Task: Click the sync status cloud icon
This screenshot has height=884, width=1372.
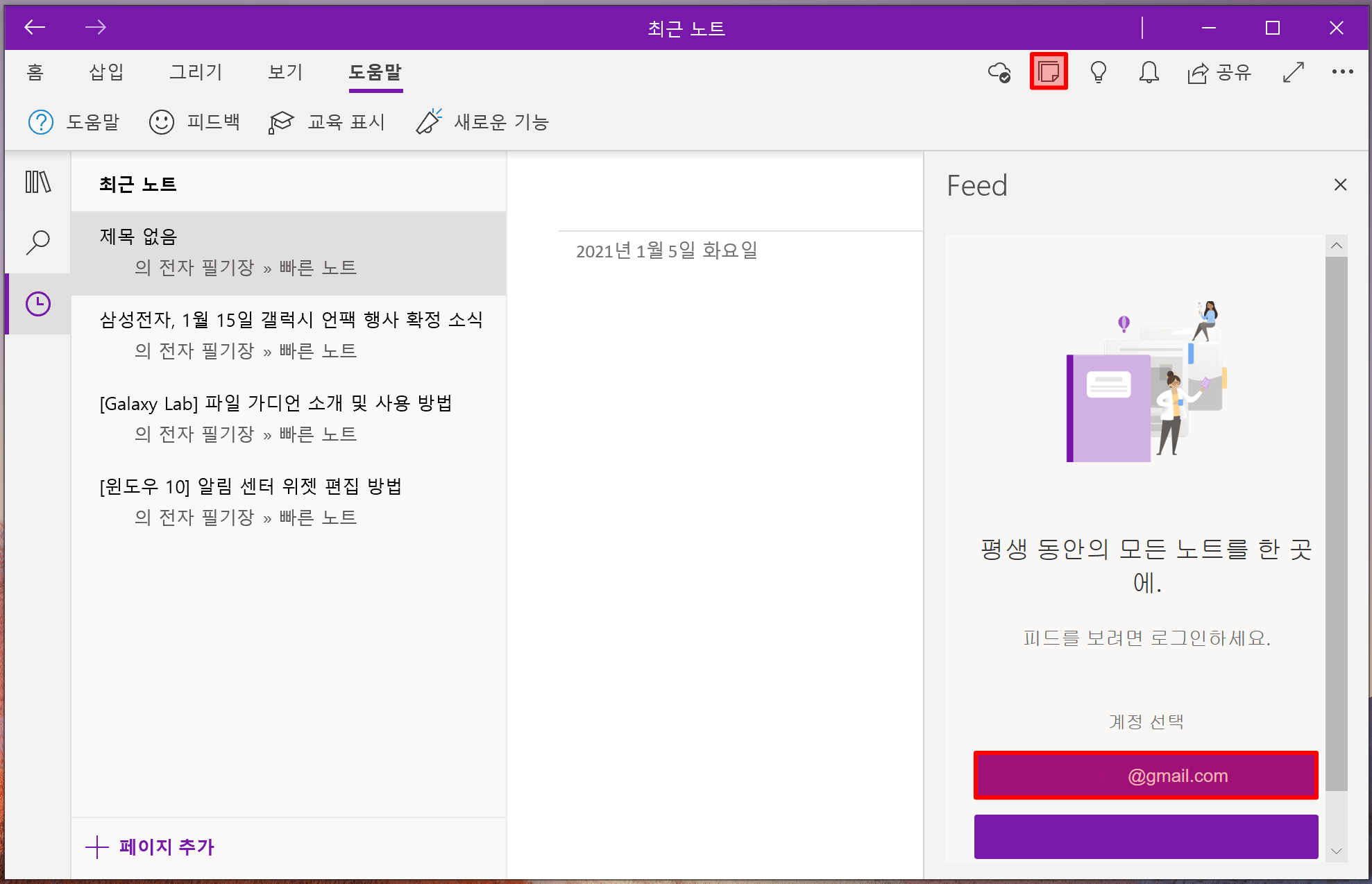Action: [x=999, y=72]
